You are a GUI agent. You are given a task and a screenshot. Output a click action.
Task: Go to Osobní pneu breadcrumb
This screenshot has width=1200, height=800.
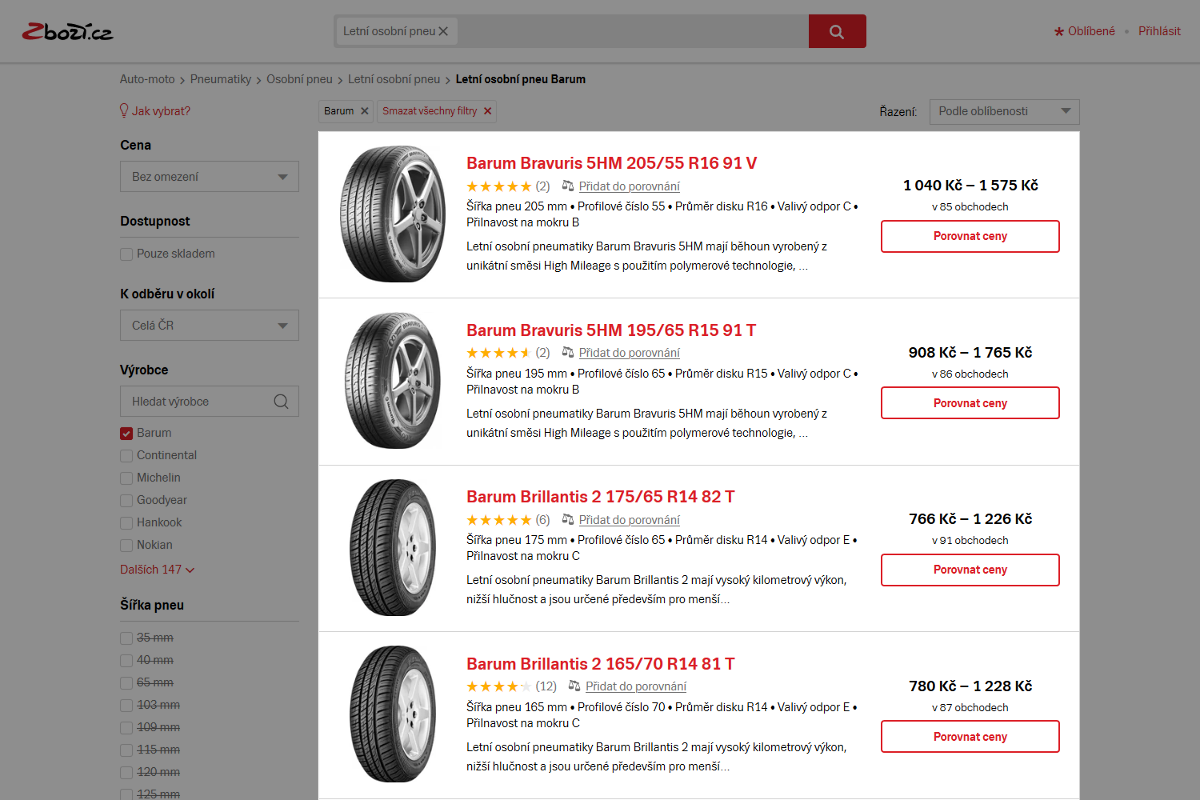tap(299, 79)
